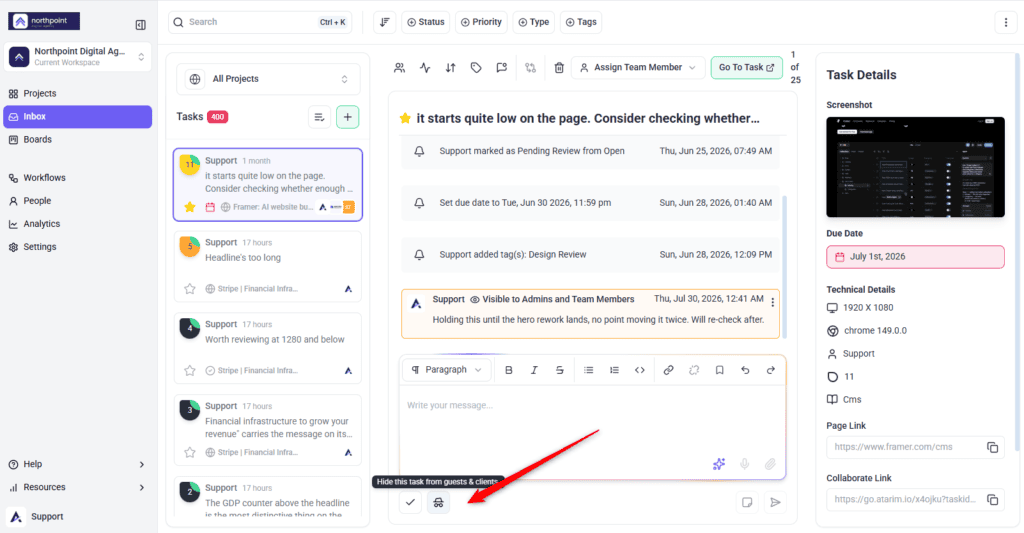
Task: Click the bookmark icon in editor toolbar
Action: [x=719, y=370]
